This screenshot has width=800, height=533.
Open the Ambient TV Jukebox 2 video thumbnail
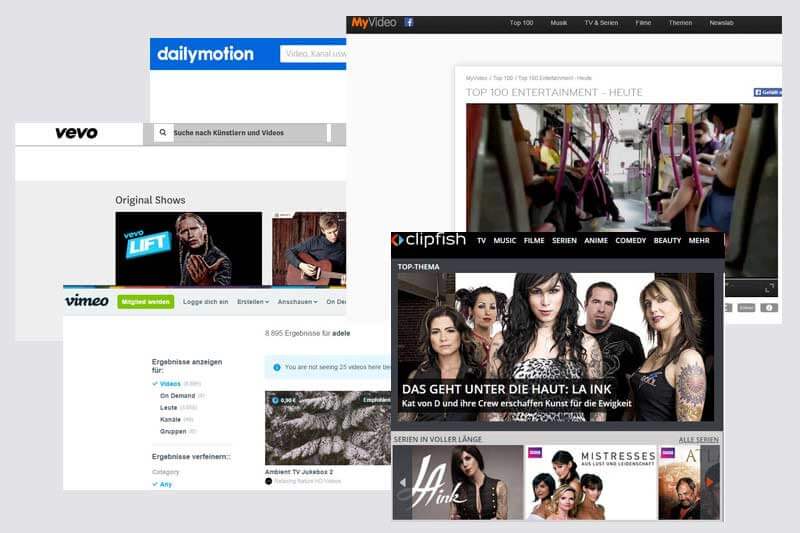click(x=328, y=428)
